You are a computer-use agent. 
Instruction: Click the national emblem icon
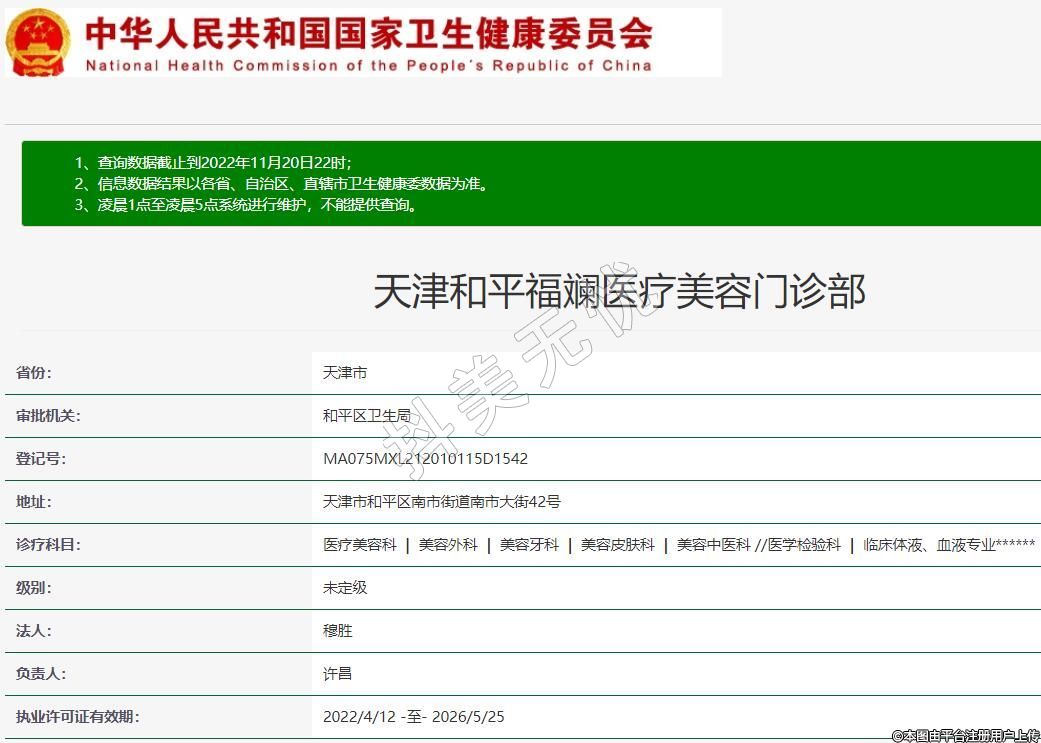(x=39, y=42)
